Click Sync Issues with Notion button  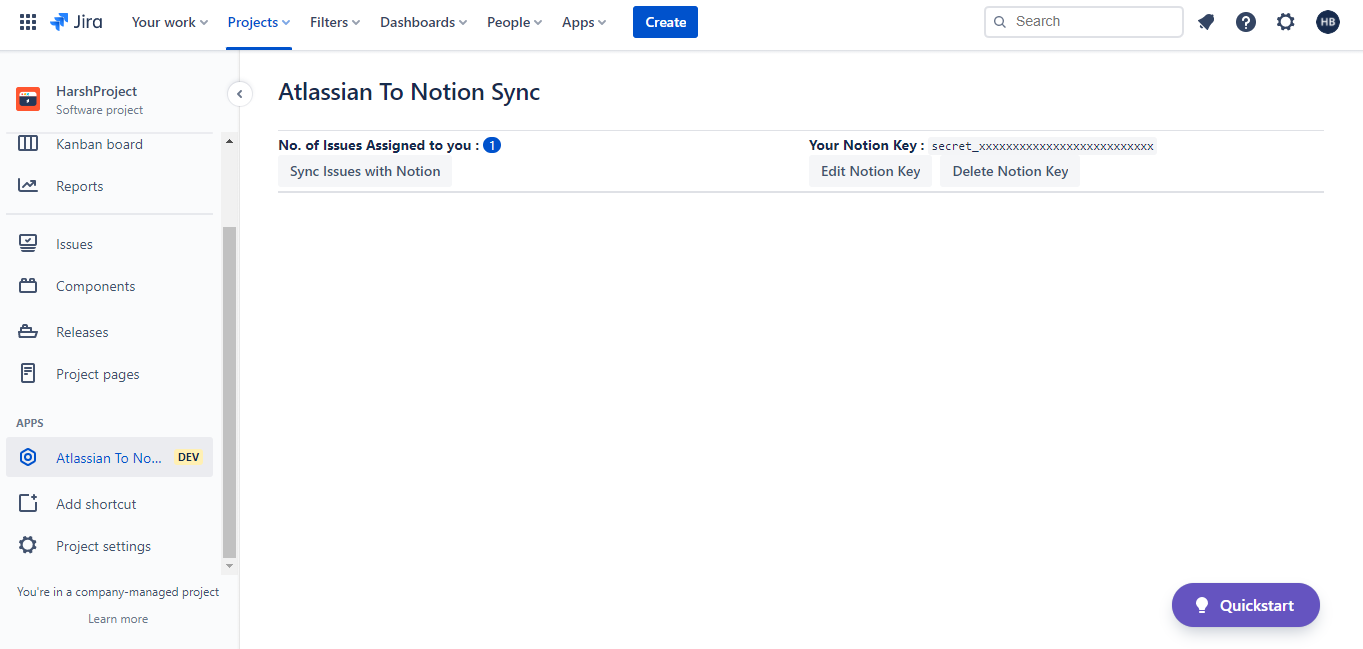tap(365, 171)
